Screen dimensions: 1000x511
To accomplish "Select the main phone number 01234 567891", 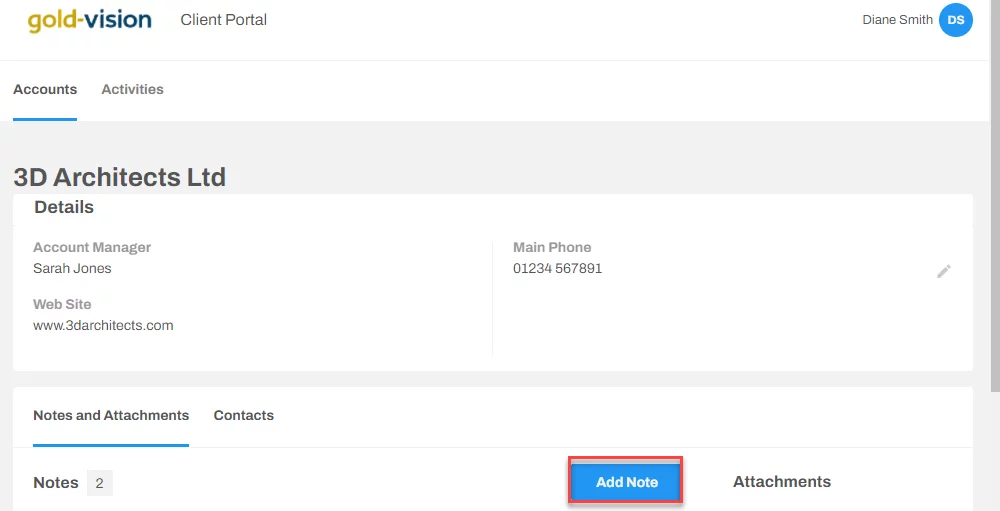I will coord(557,269).
